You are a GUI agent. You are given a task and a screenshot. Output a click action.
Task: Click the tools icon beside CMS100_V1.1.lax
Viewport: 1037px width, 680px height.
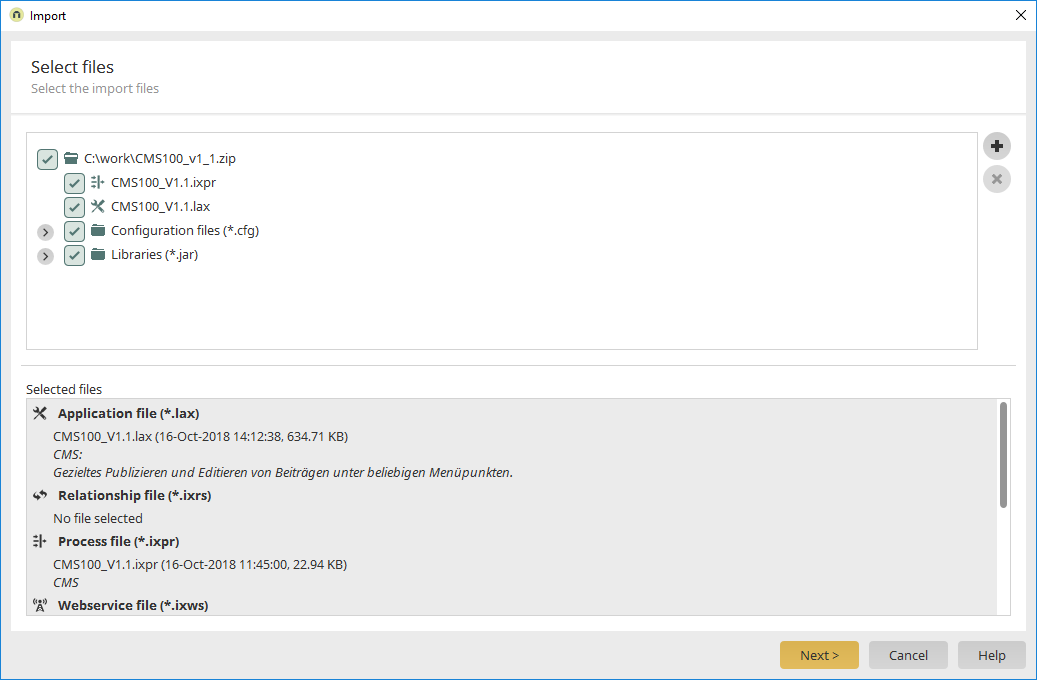[98, 206]
